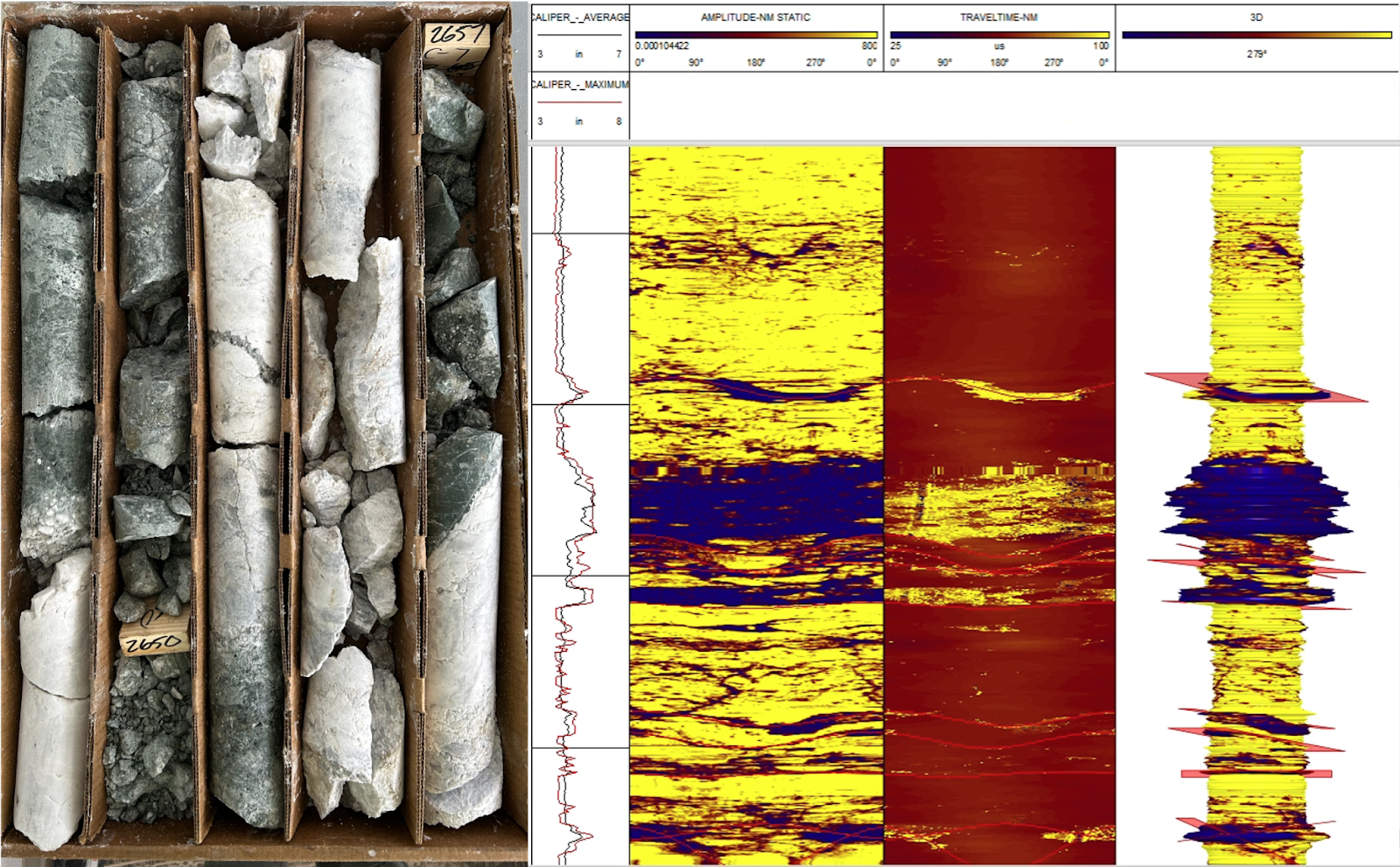Click the 270° tick in Amplitude header
The image size is (1400, 867).
coord(815,63)
